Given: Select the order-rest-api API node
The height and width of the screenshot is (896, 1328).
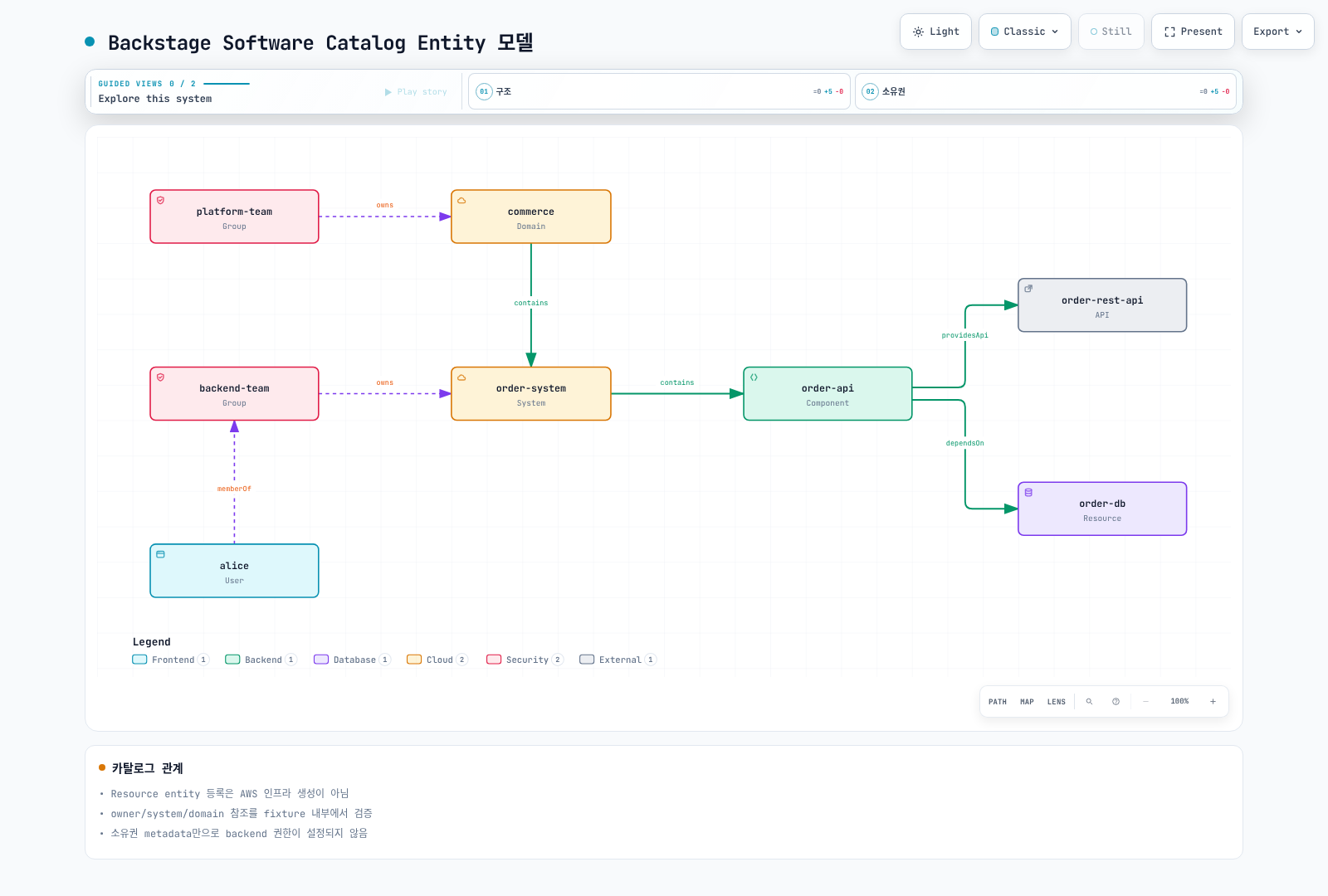Looking at the screenshot, I should (x=1102, y=305).
